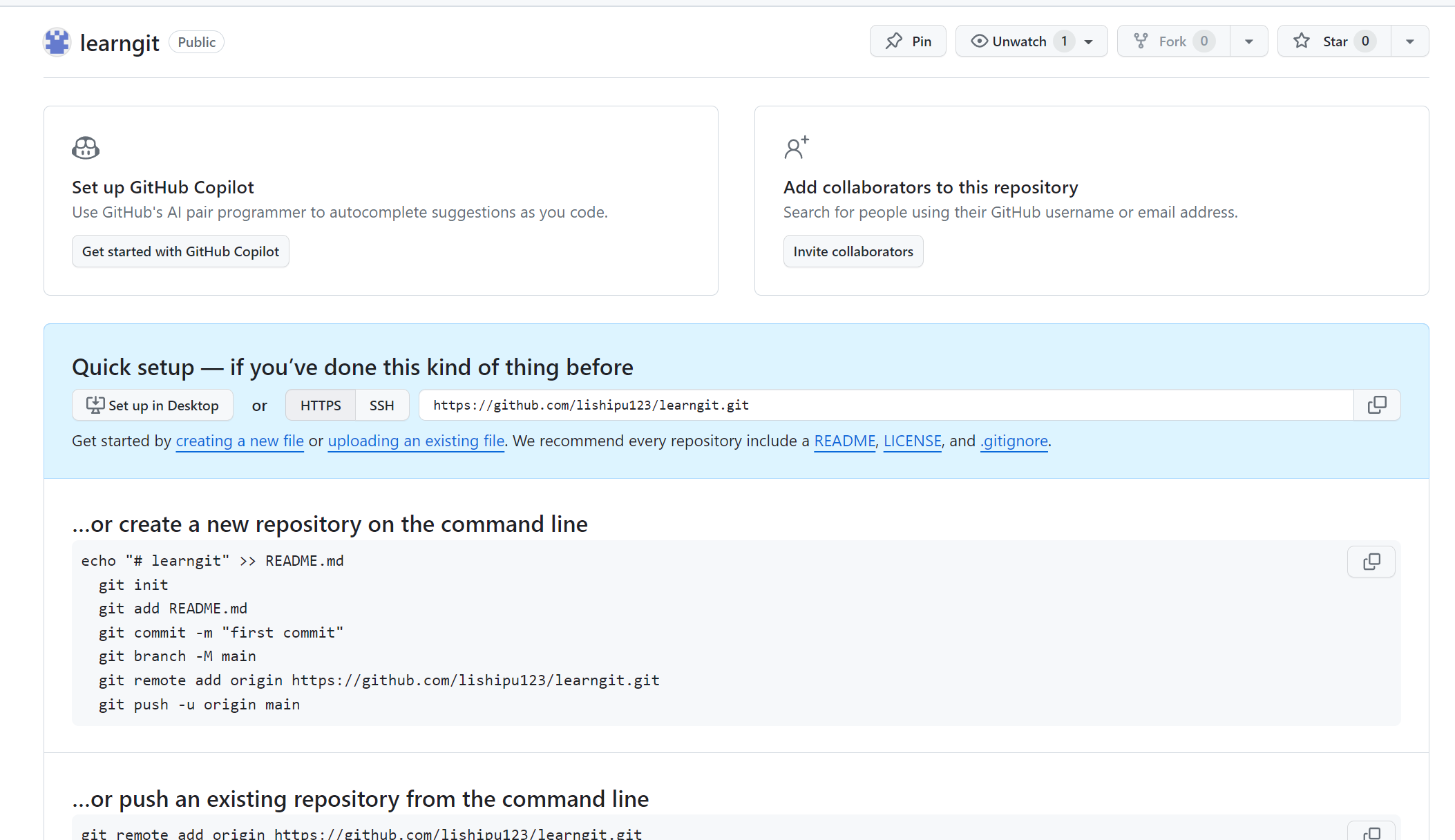
Task: Click the add collaborator person icon
Action: 796,147
